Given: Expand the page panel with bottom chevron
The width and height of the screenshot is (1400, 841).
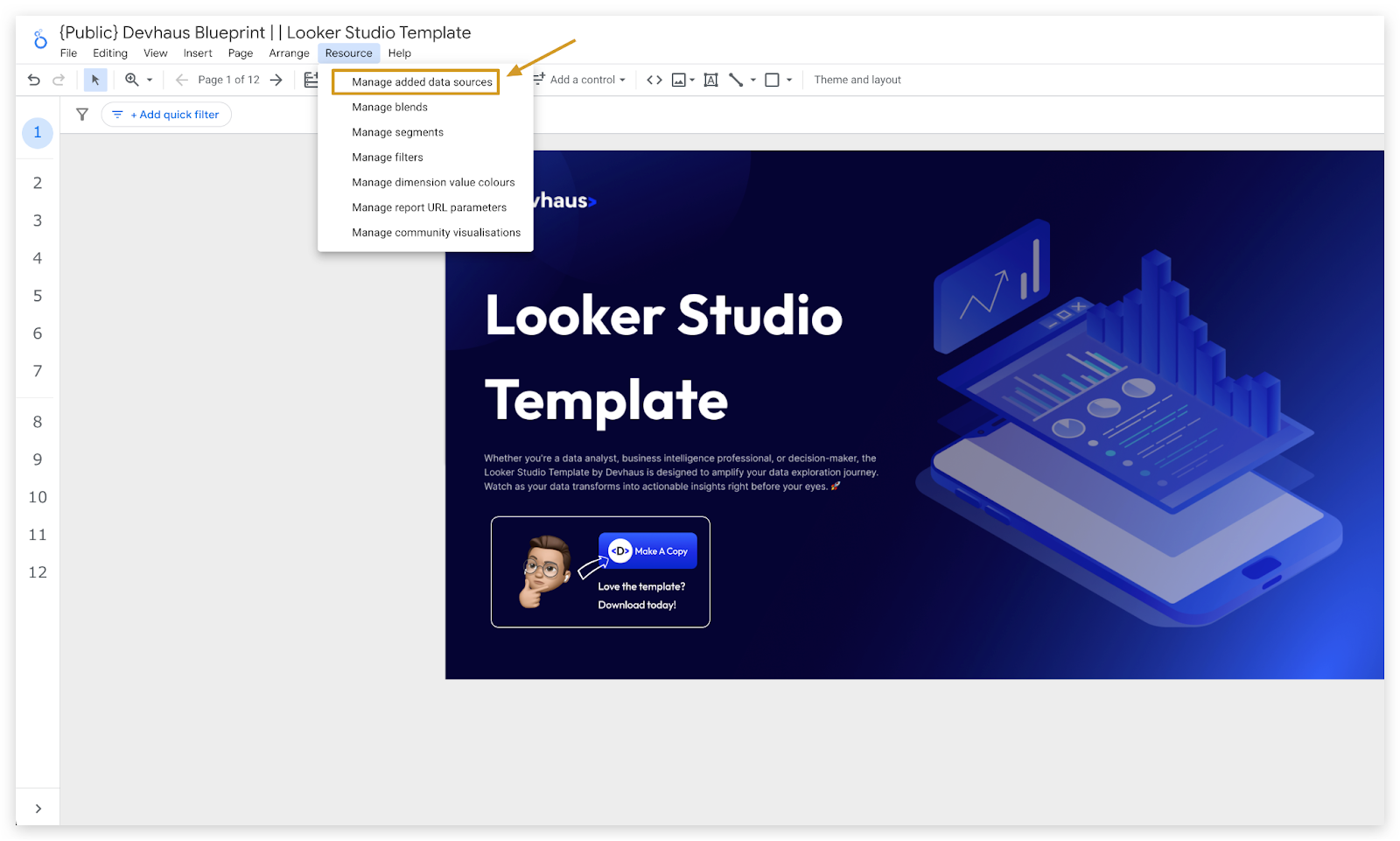Looking at the screenshot, I should [x=38, y=809].
